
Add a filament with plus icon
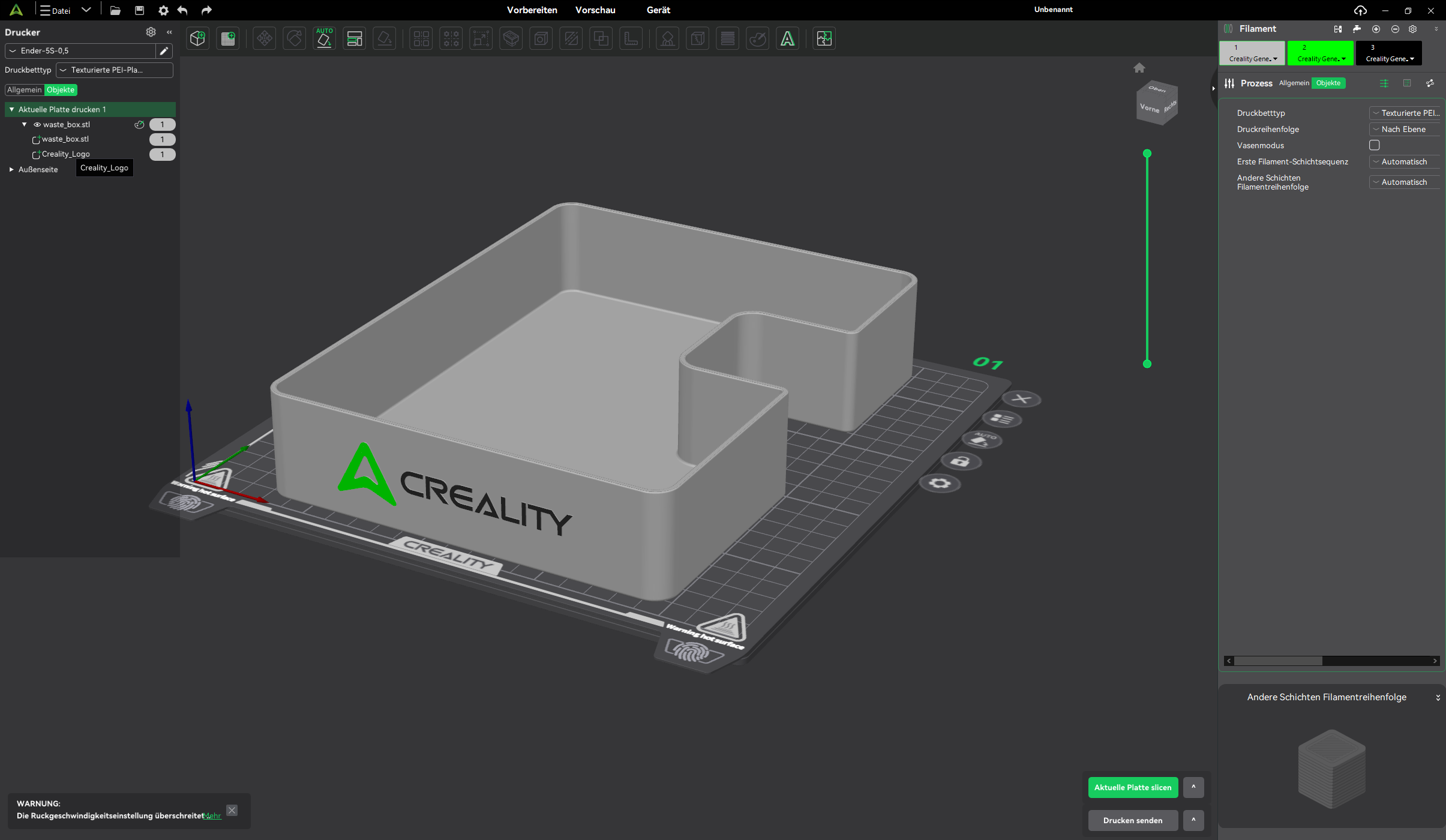pyautogui.click(x=1376, y=29)
